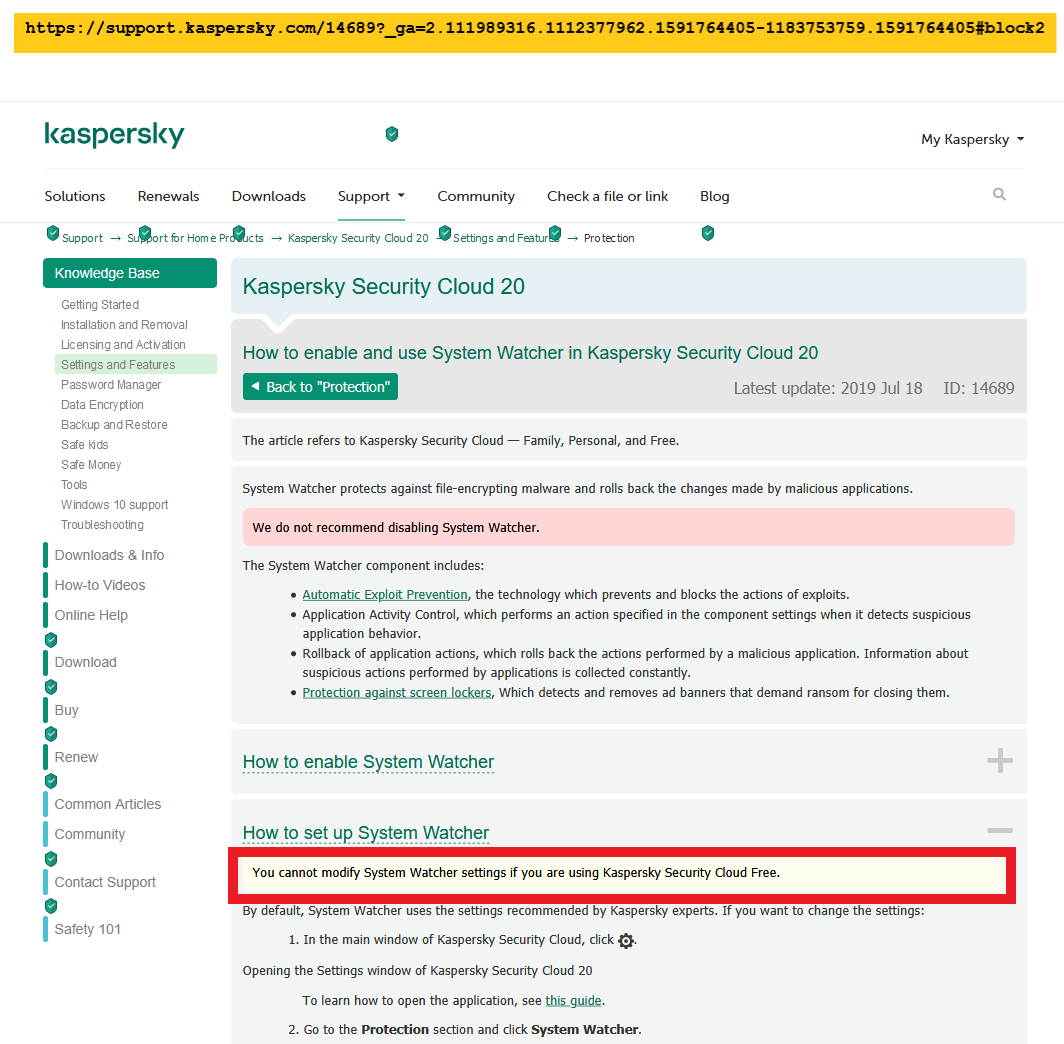Open Getting Started in the sidebar

click(x=100, y=305)
